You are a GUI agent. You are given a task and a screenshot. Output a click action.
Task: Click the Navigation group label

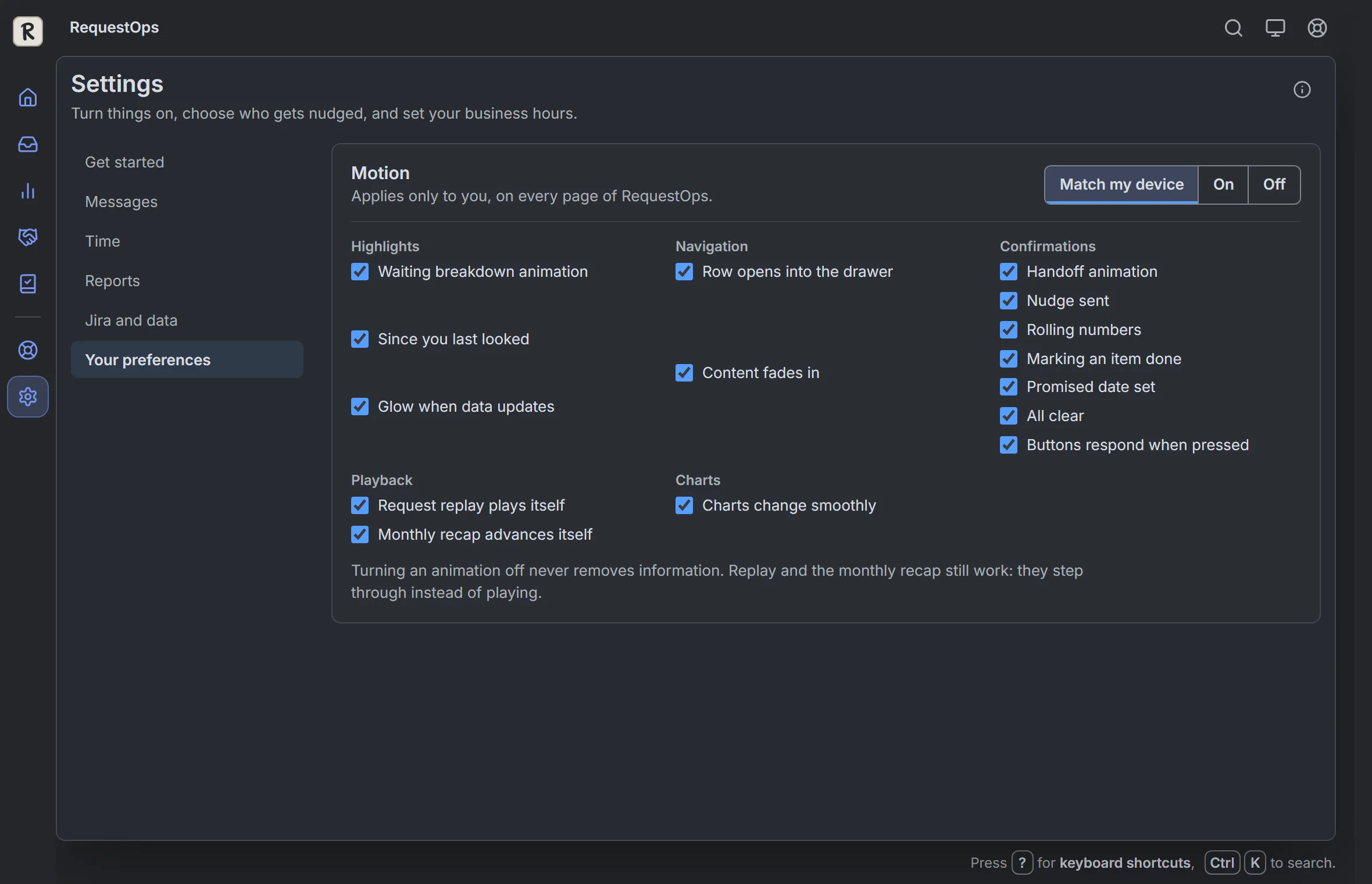coord(712,246)
